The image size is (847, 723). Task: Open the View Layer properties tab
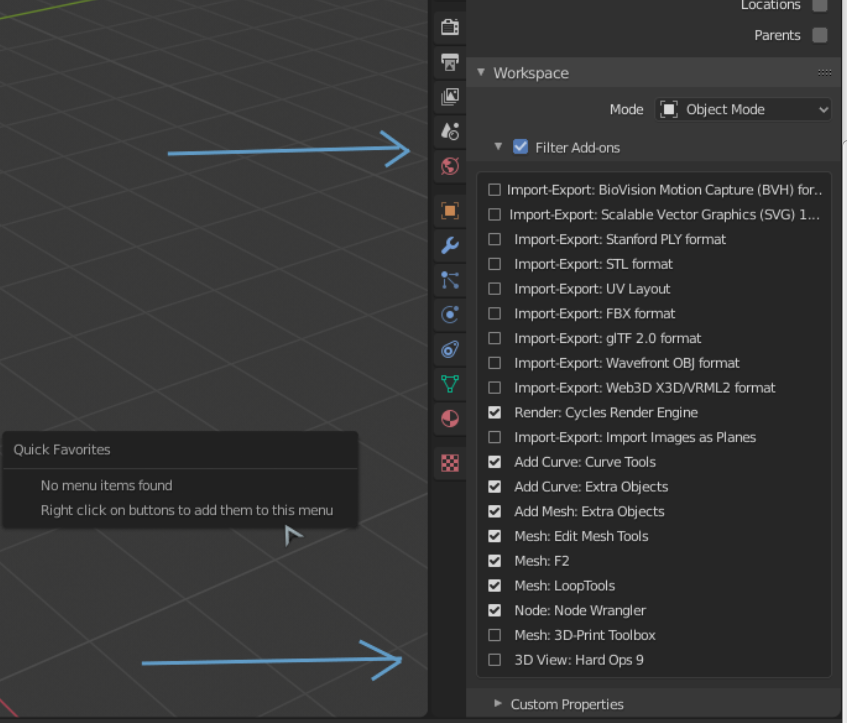click(450, 96)
